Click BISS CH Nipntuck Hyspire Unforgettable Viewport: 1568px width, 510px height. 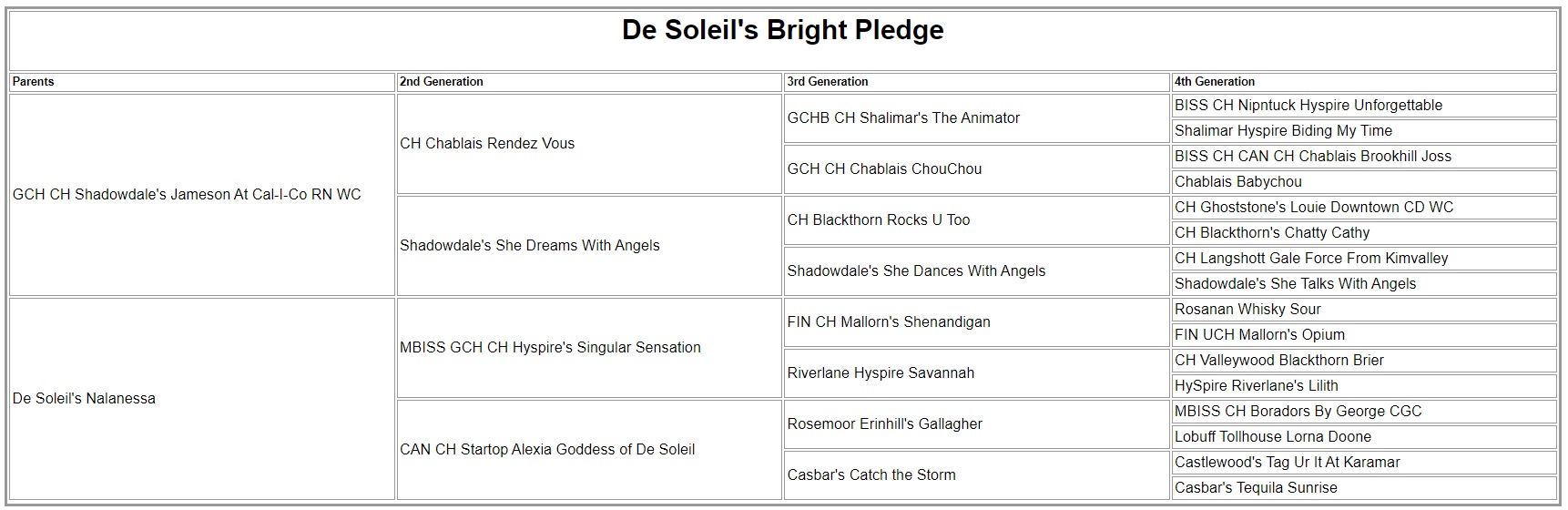pyautogui.click(x=1308, y=106)
